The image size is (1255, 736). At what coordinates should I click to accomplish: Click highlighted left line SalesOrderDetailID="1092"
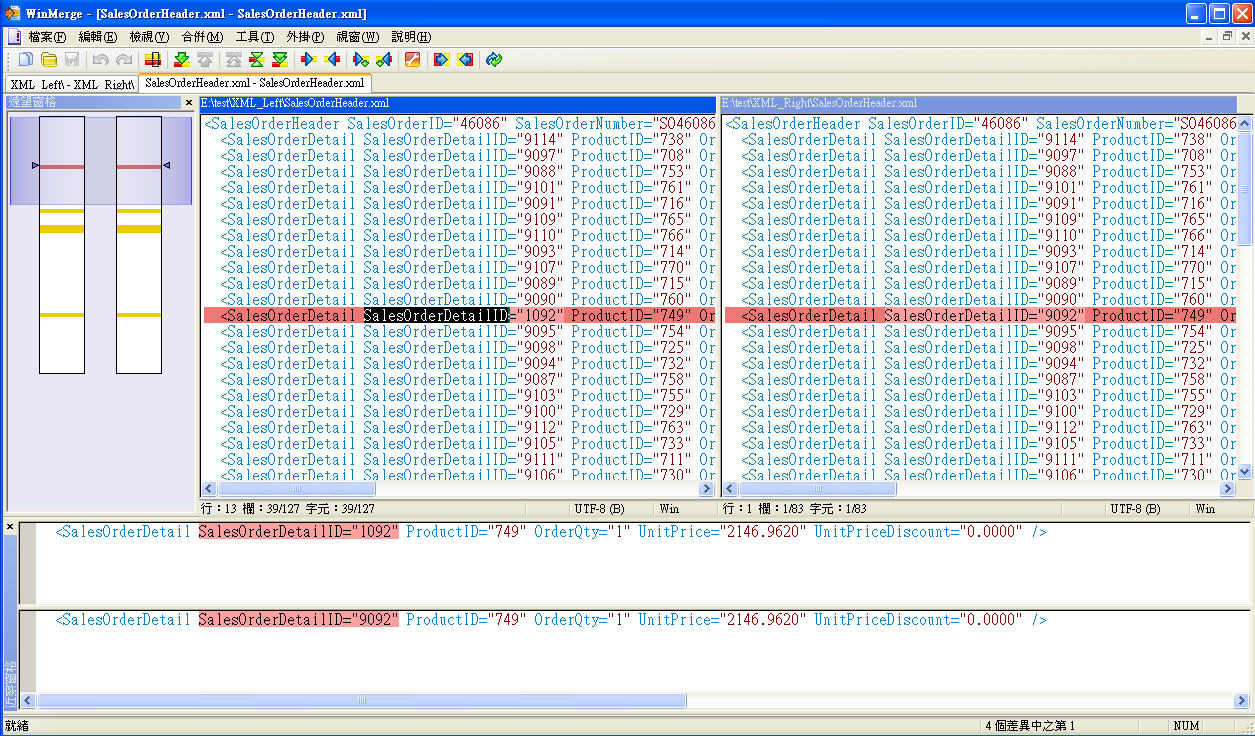[x=460, y=315]
